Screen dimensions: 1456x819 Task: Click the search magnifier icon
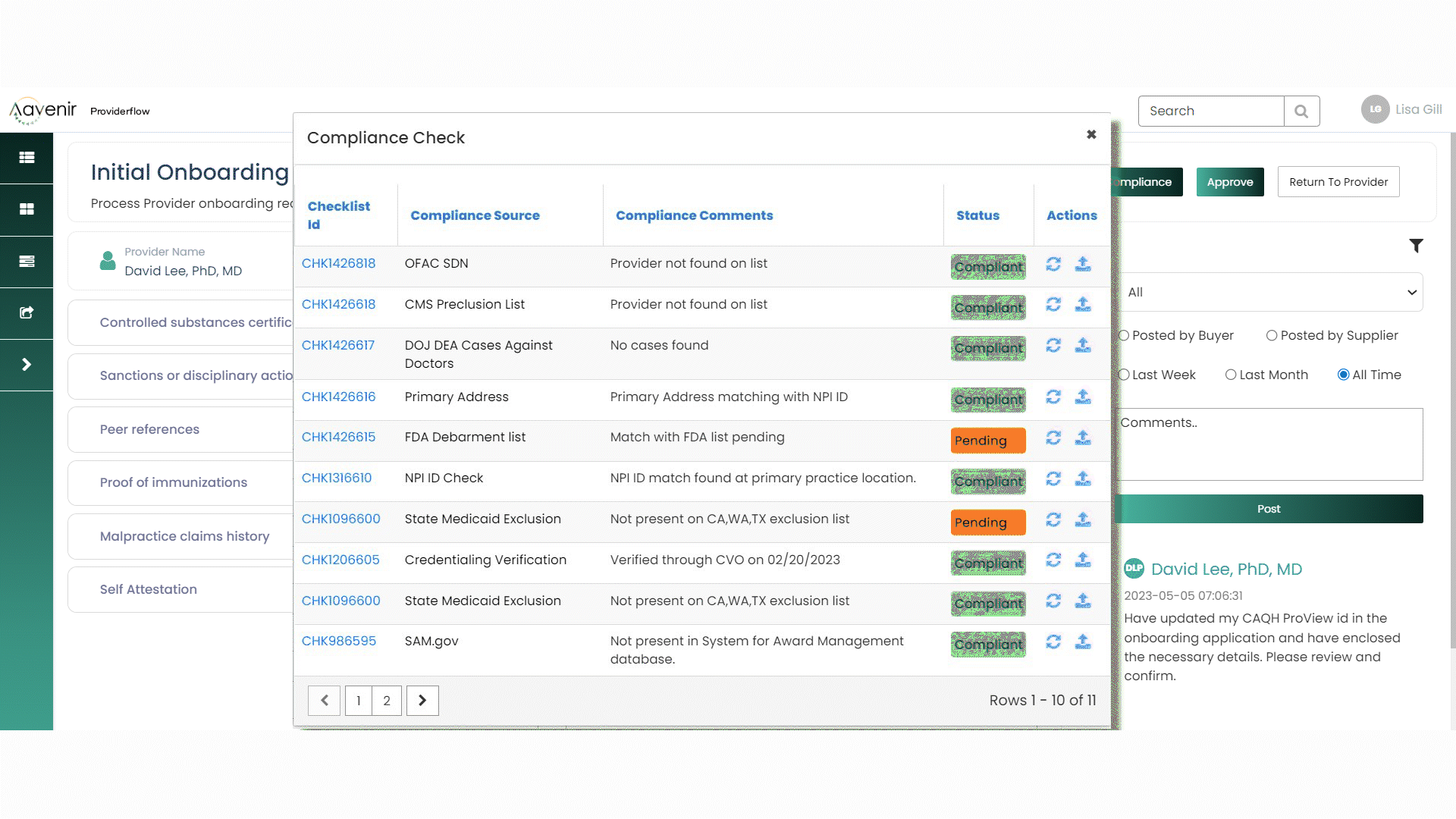pos(1301,111)
